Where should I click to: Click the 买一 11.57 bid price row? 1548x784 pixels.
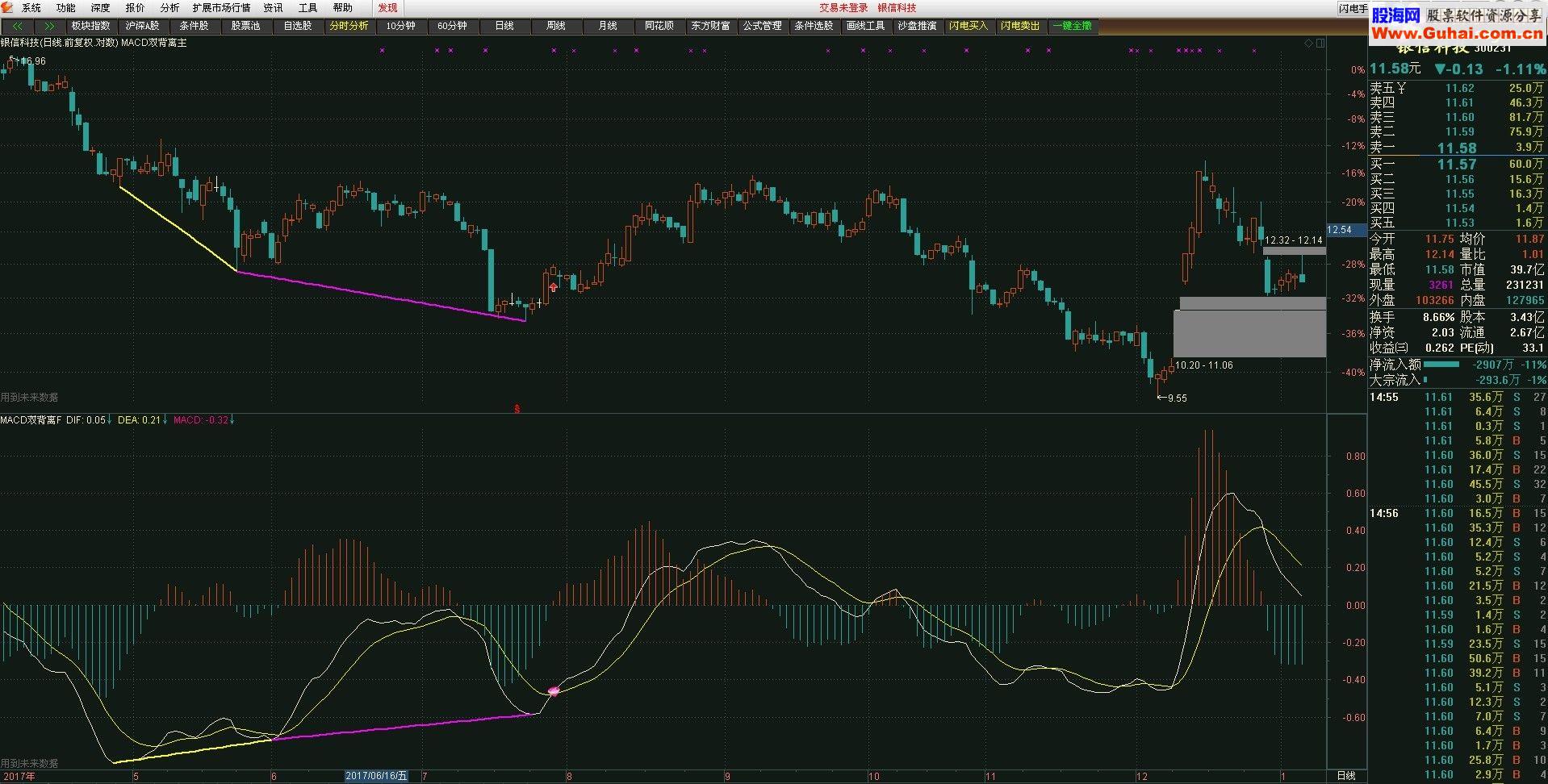pos(1457,164)
